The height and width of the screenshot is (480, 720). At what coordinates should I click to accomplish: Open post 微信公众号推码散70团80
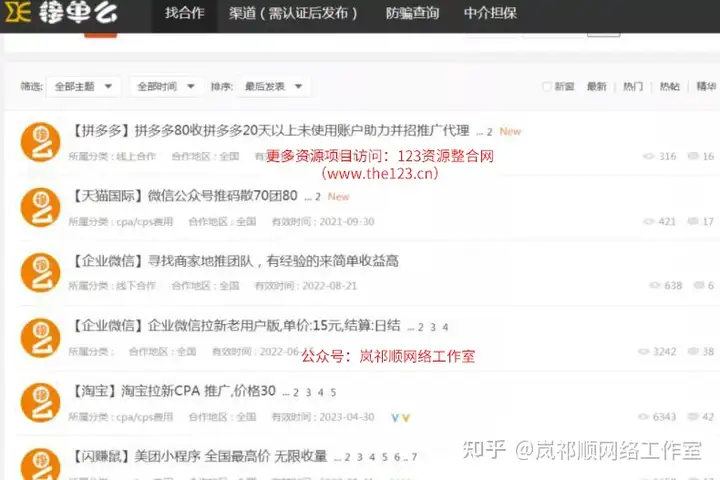(x=223, y=196)
